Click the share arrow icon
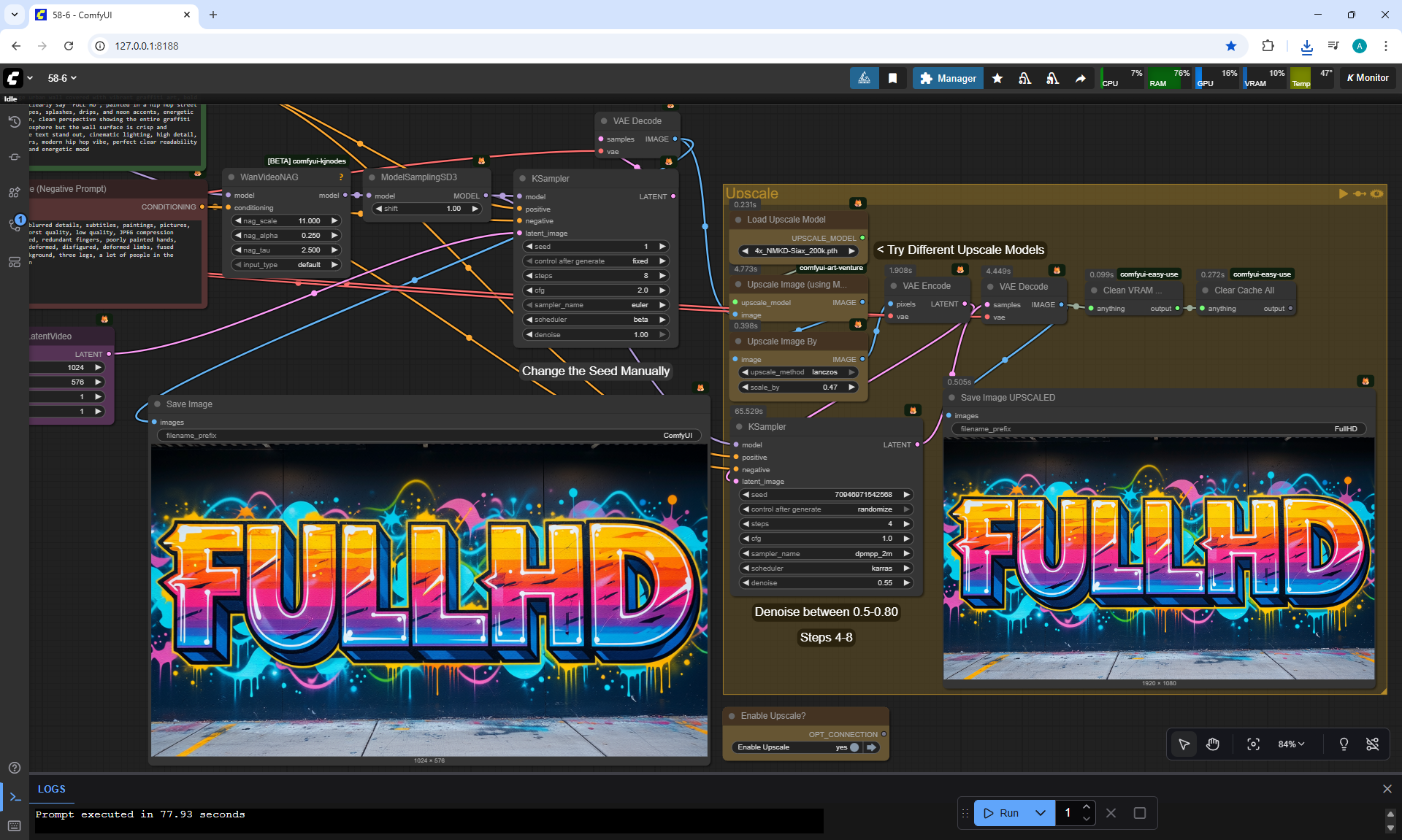 coord(1080,78)
